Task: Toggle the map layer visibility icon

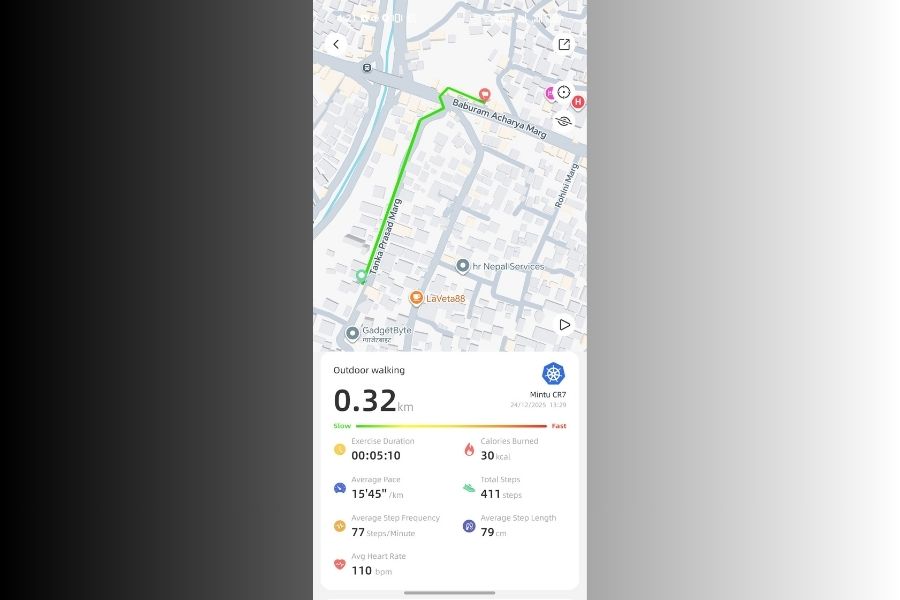Action: 564,121
